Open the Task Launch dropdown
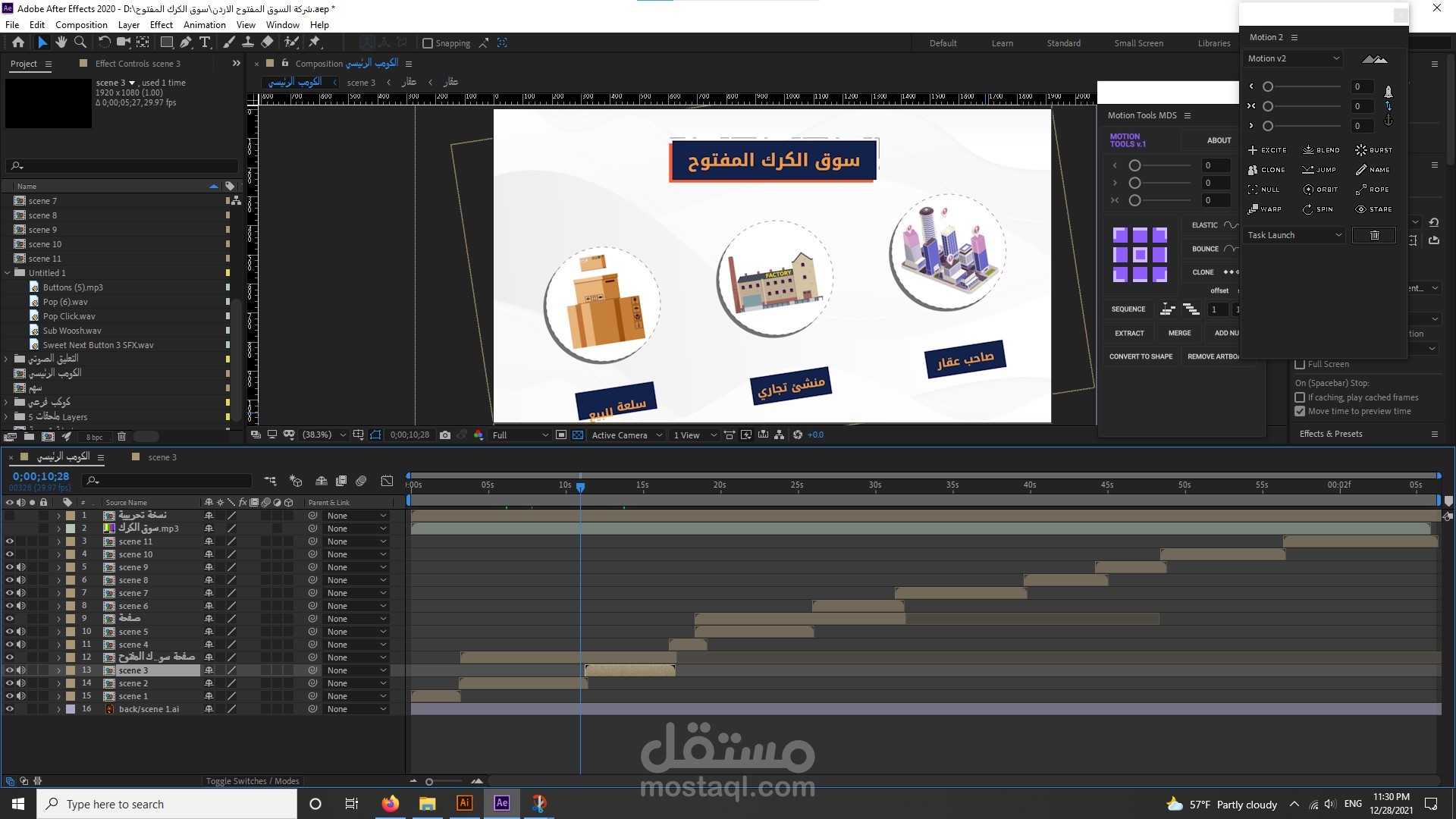This screenshot has height=819, width=1456. 1294,235
